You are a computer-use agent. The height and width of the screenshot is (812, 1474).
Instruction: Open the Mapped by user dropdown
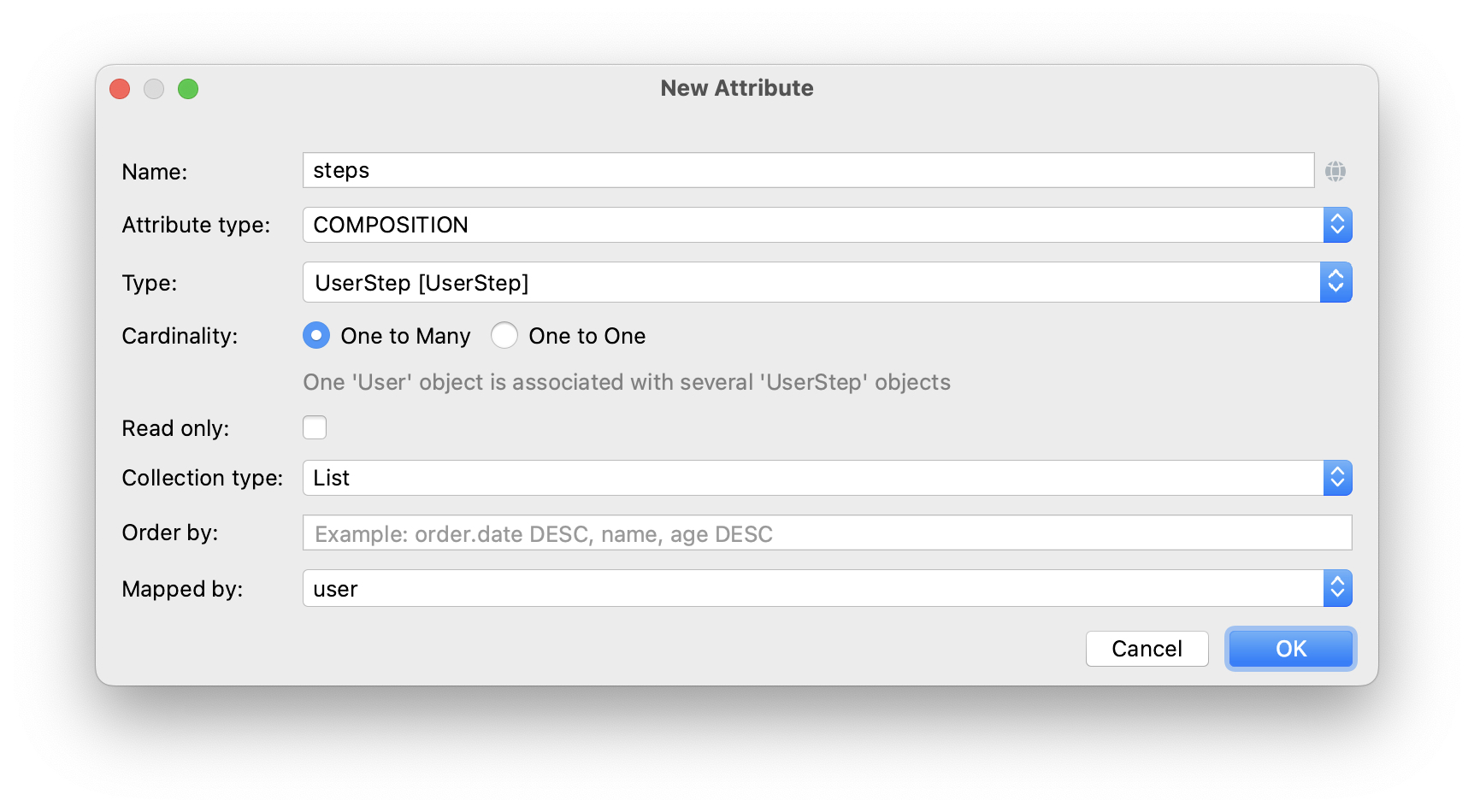812,588
